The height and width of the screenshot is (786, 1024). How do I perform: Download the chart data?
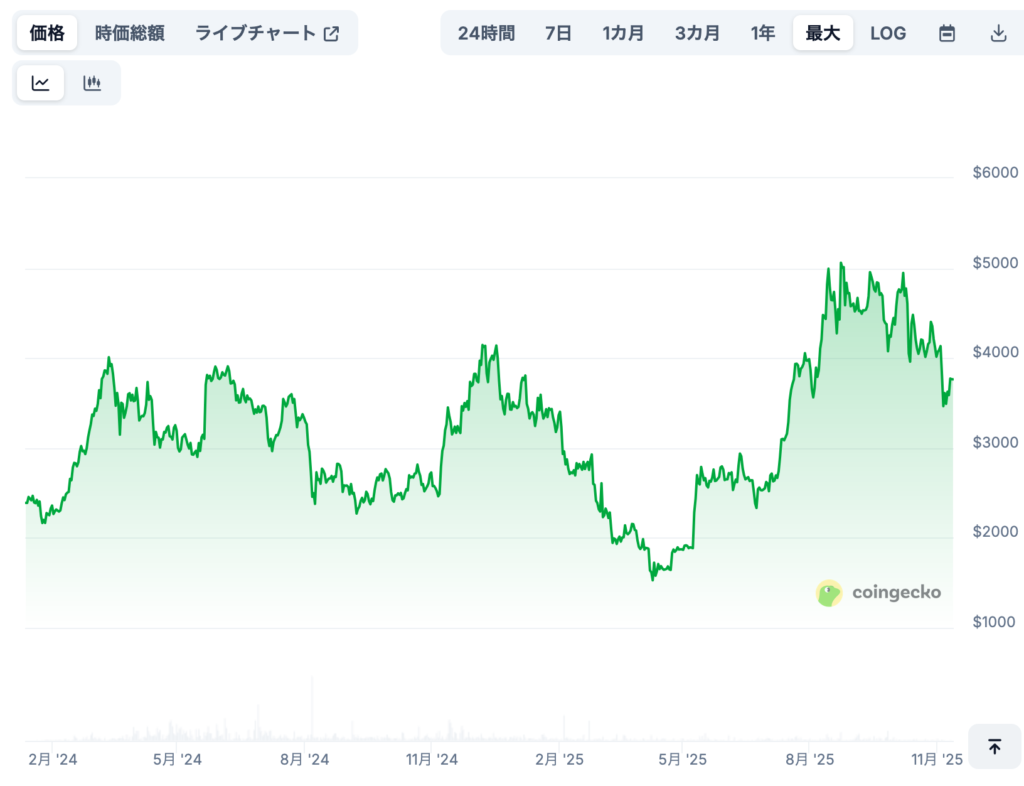(998, 32)
